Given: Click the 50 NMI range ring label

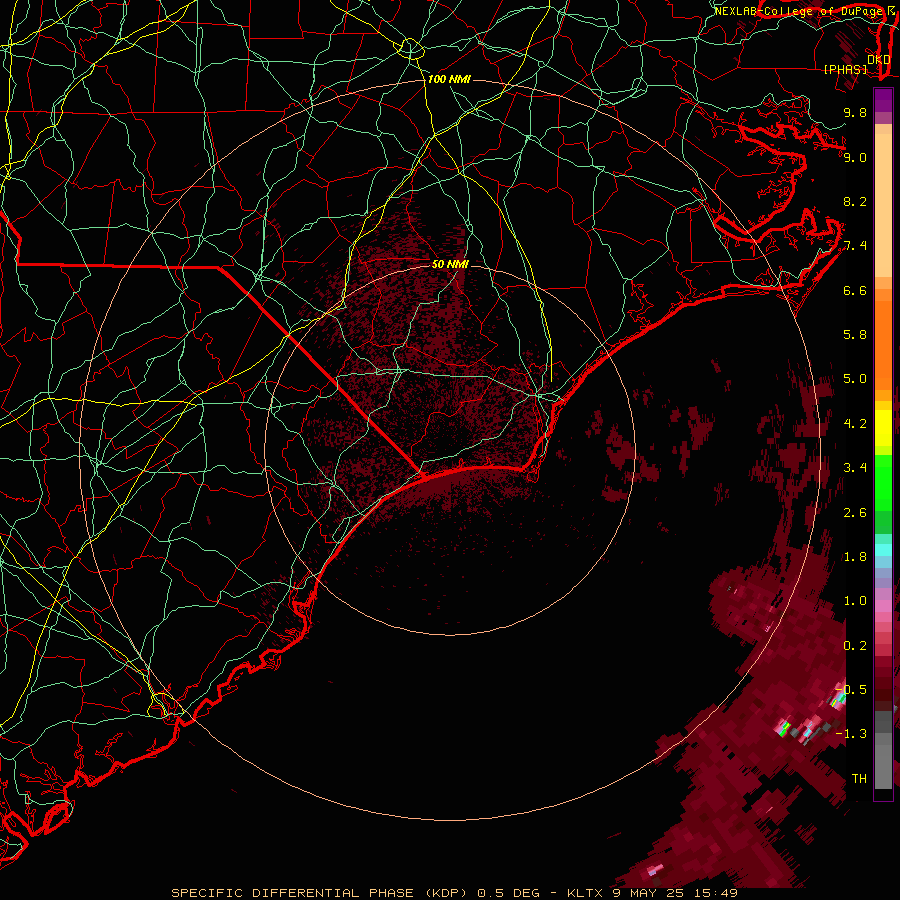Looking at the screenshot, I should coord(450,264).
